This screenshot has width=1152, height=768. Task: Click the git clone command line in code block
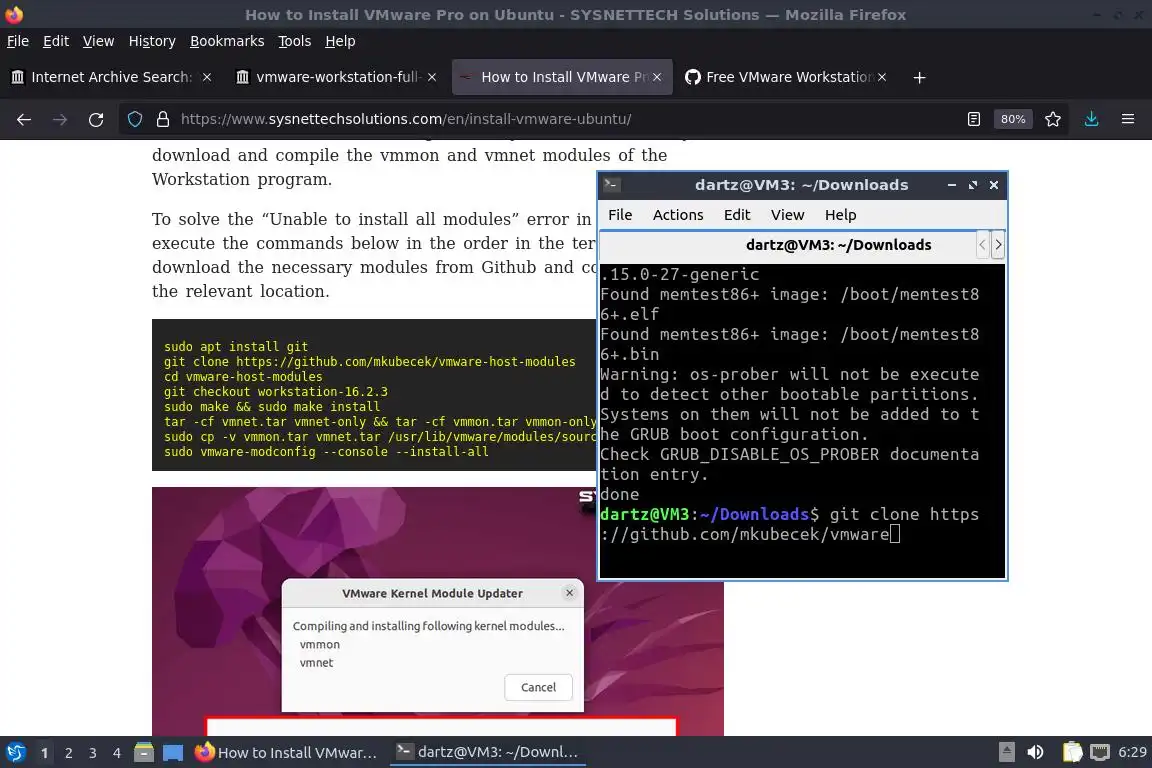click(370, 362)
